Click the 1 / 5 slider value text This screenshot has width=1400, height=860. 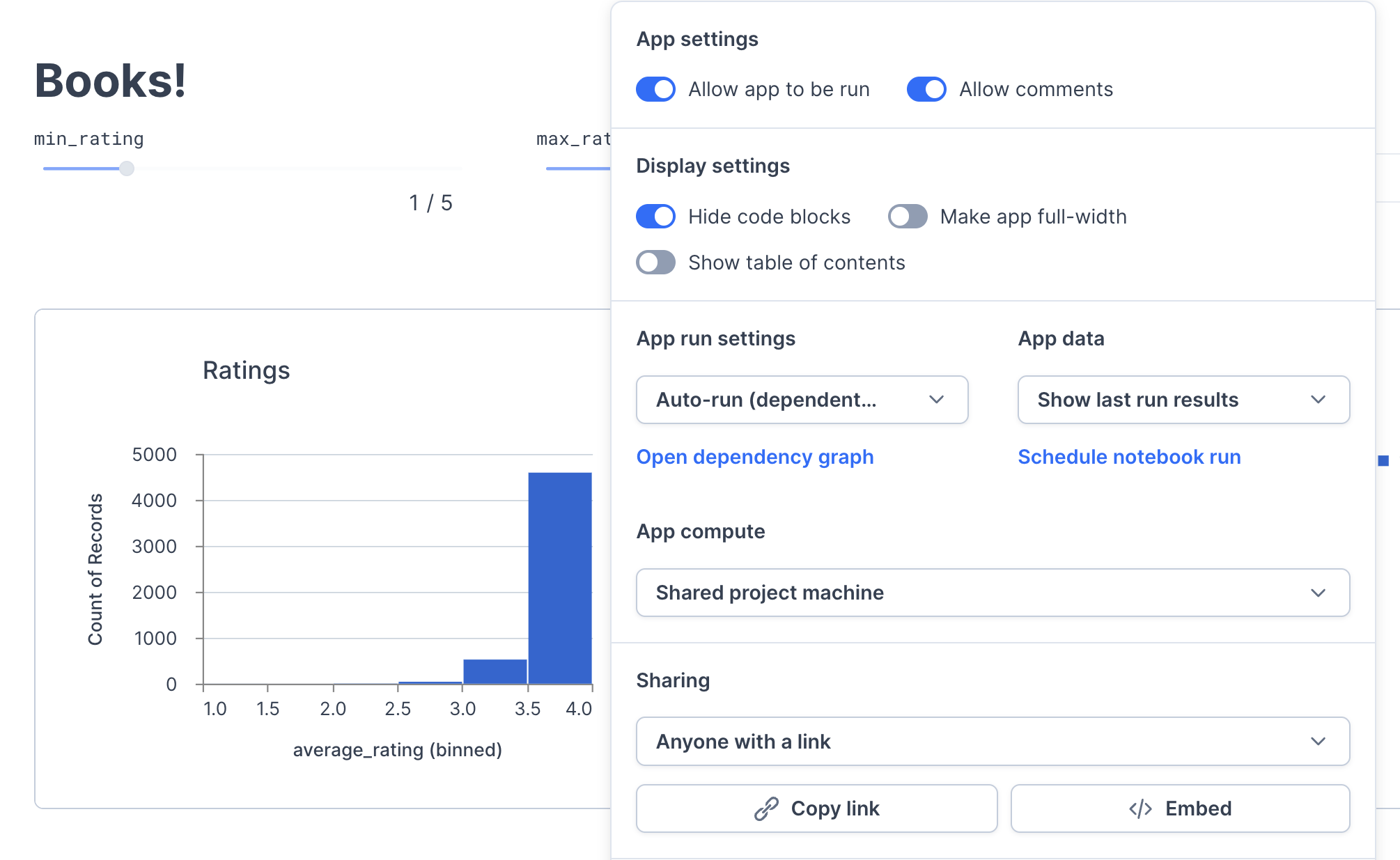(430, 203)
